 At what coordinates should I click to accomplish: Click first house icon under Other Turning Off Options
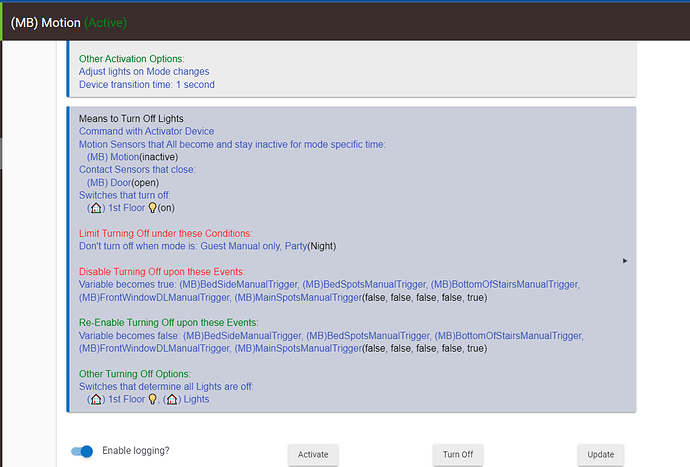pyautogui.click(x=96, y=399)
